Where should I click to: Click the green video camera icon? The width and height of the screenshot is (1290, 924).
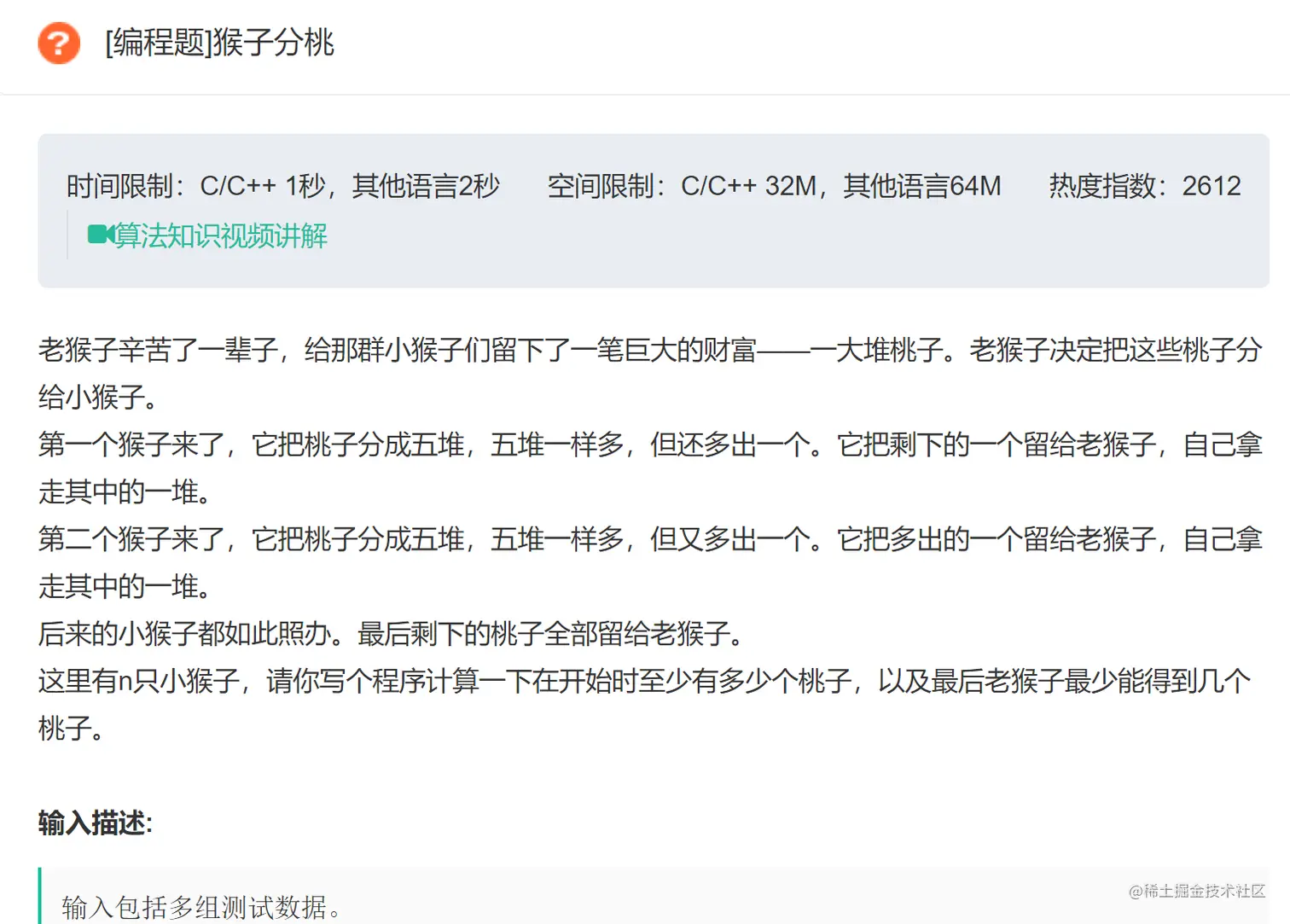(x=101, y=235)
